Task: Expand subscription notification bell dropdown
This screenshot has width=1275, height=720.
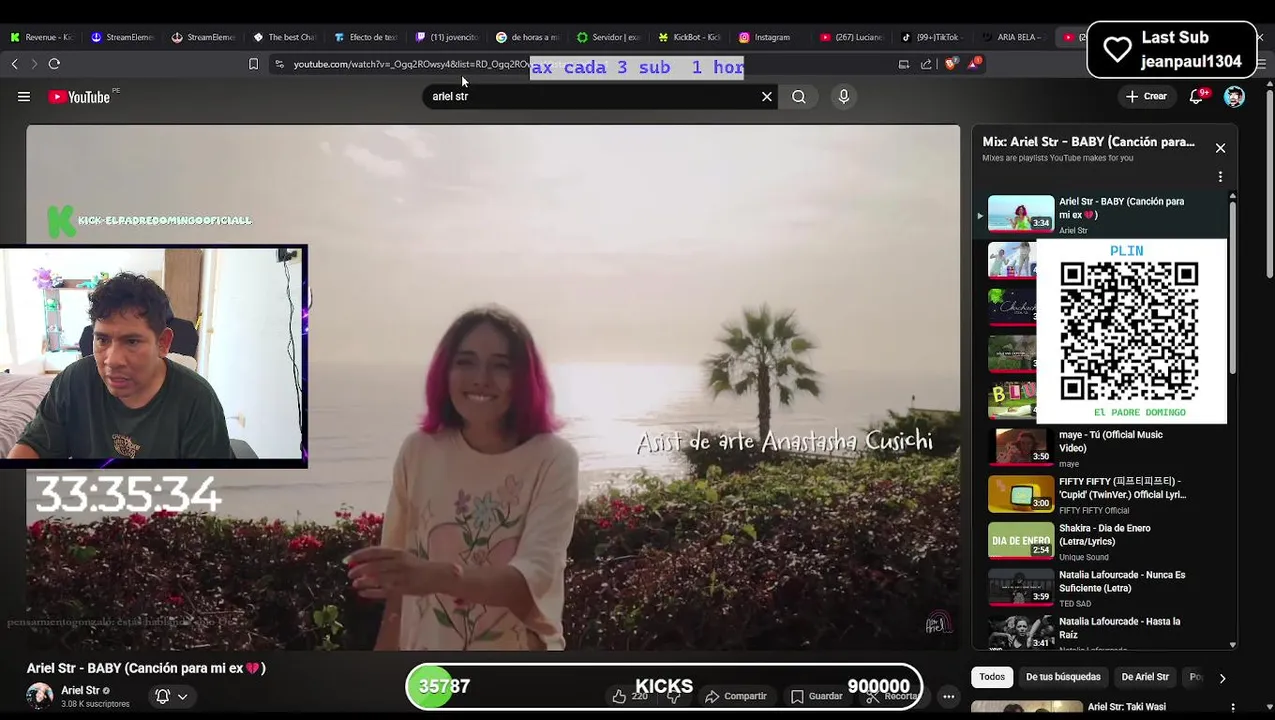Action: coord(171,696)
